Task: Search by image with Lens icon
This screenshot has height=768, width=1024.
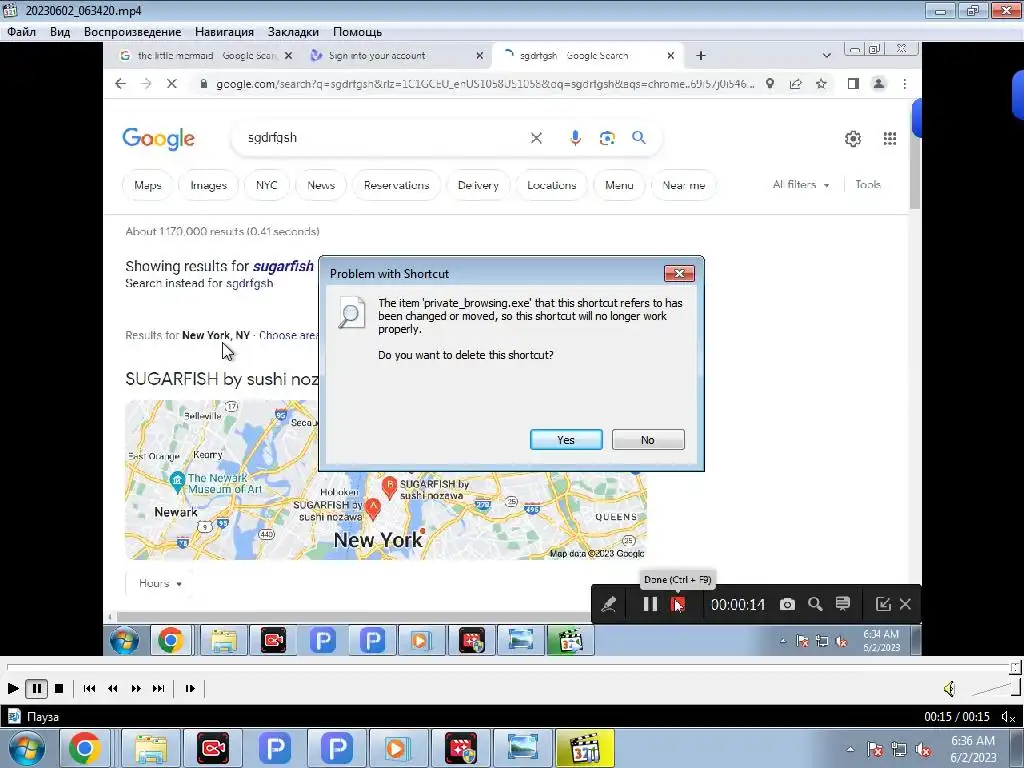Action: click(607, 138)
